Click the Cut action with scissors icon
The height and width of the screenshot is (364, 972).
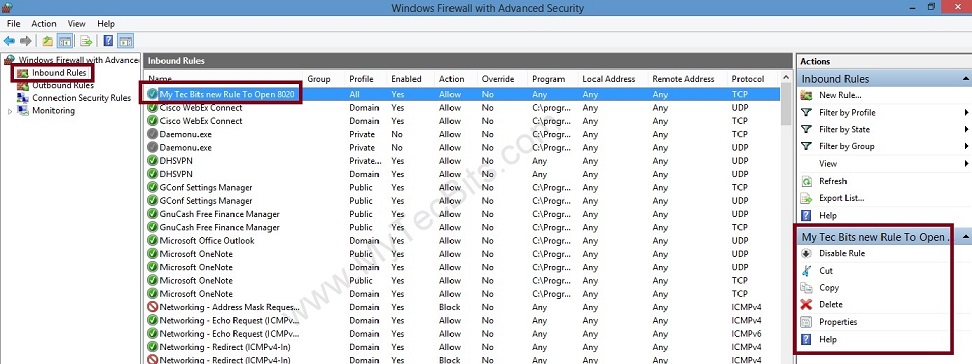826,270
